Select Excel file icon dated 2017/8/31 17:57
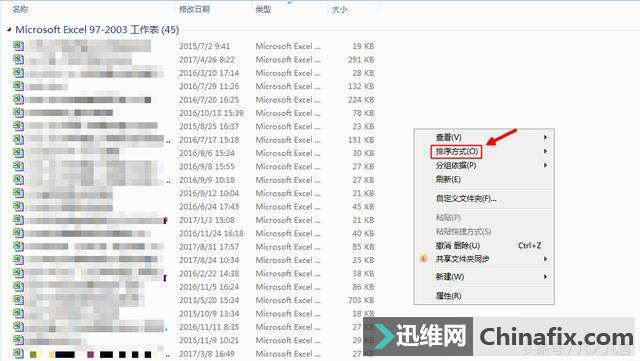640x361 pixels. point(18,247)
